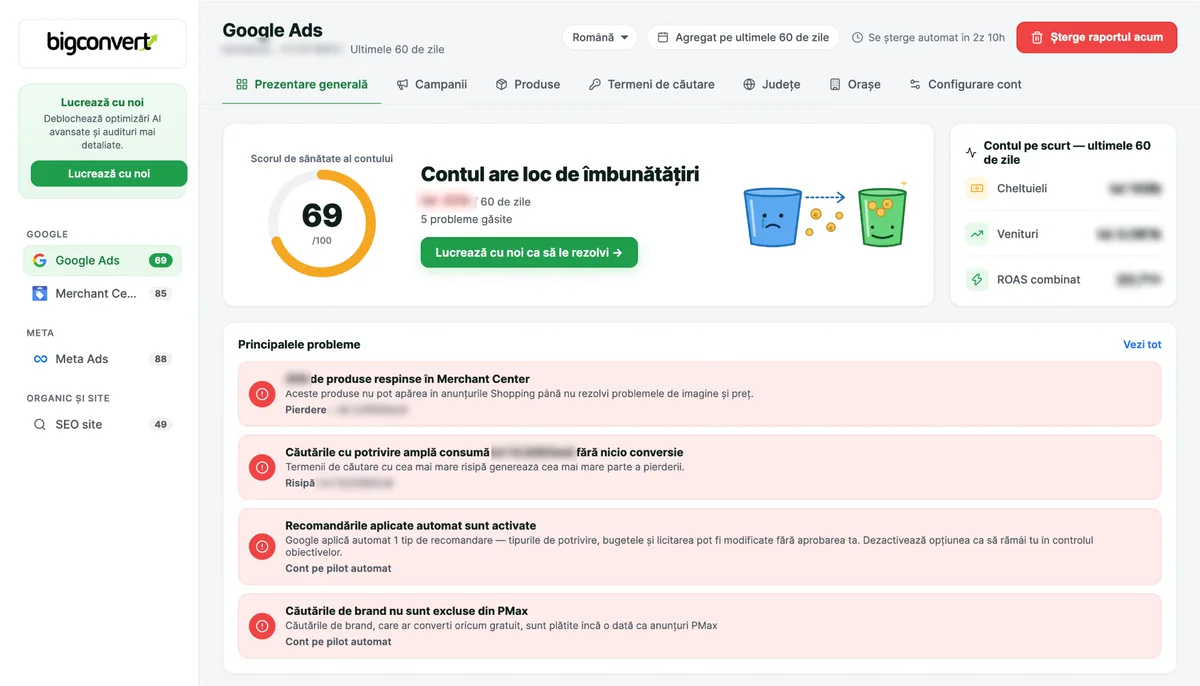Click the Meta infinity icon in sidebar

point(40,359)
